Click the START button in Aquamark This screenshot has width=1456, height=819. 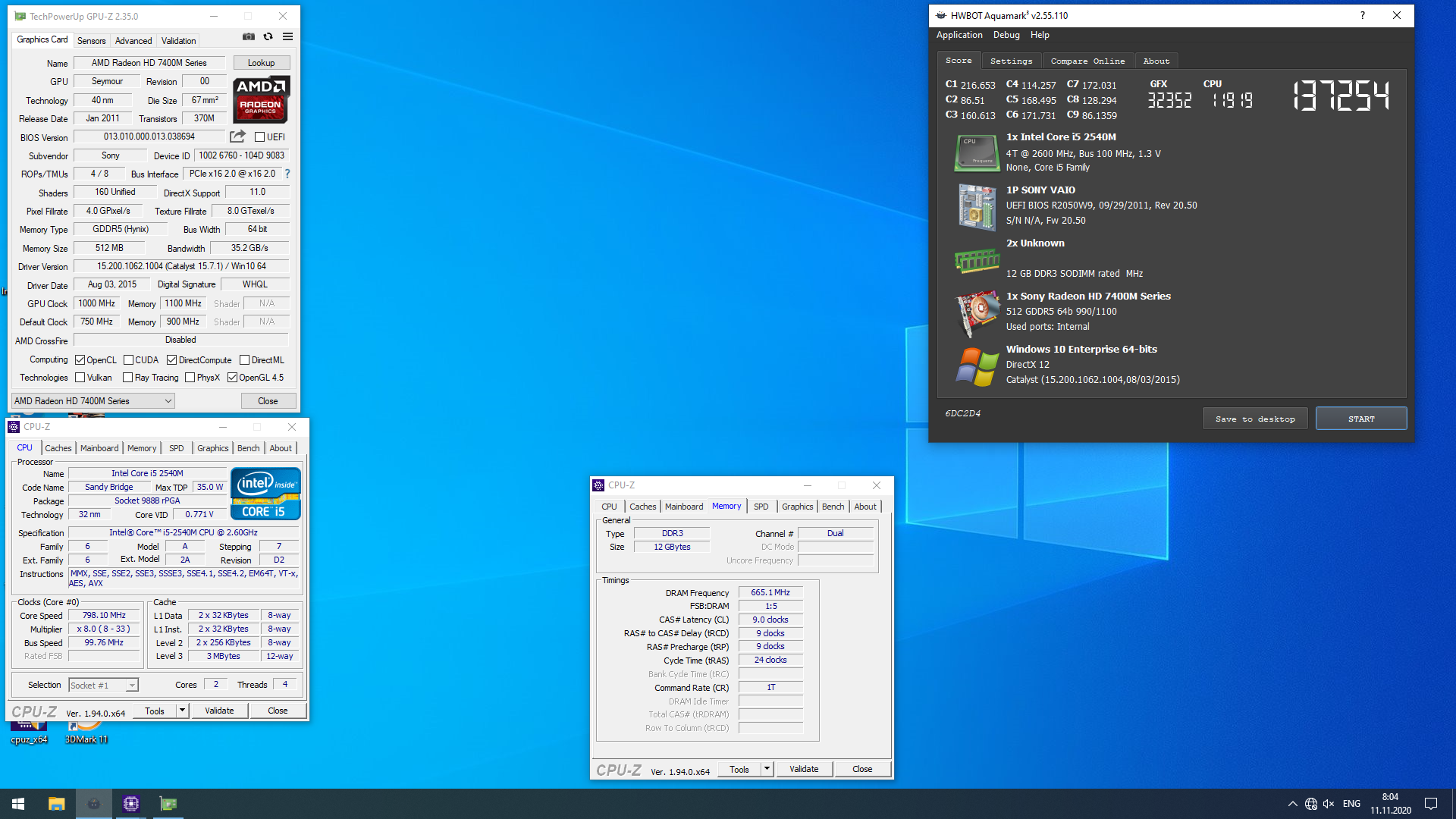coord(1361,419)
